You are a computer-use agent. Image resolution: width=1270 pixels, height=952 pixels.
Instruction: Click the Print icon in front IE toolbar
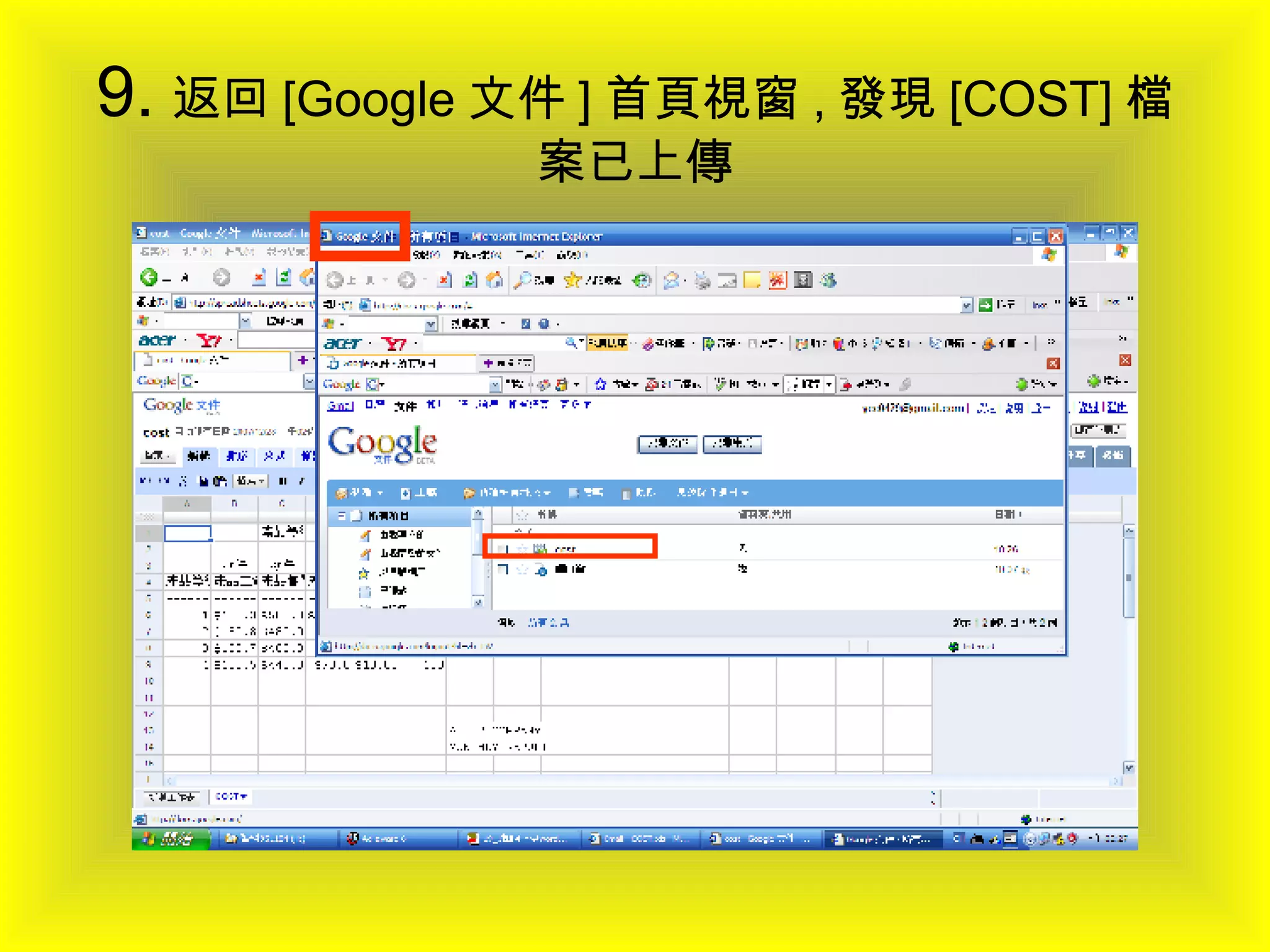tap(702, 281)
